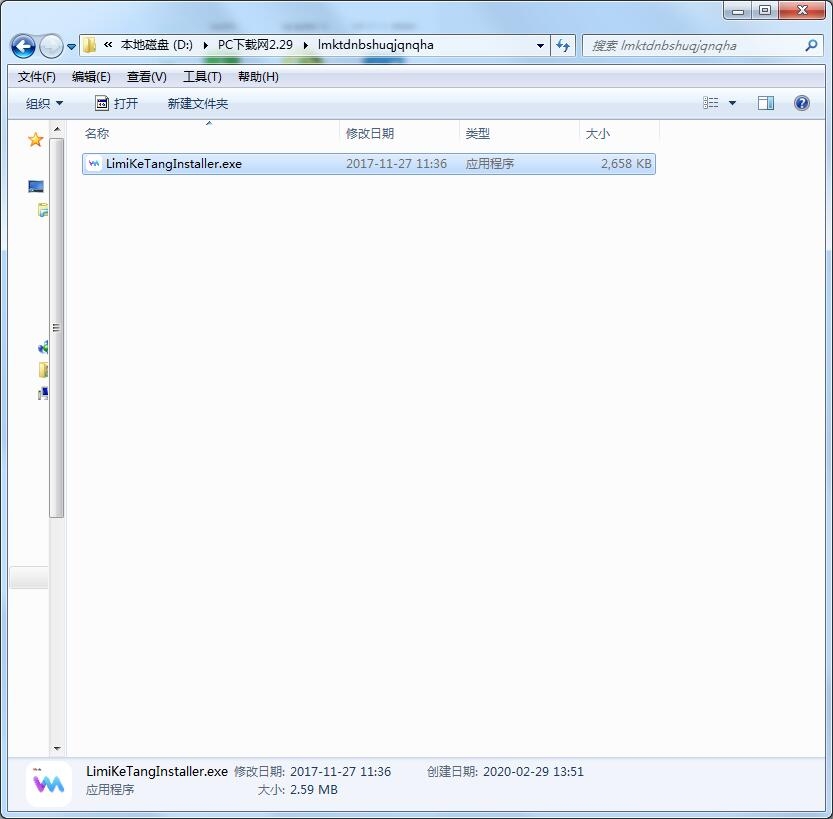Image resolution: width=833 pixels, height=819 pixels.
Task: Open the 组织 dropdown
Action: click(44, 104)
